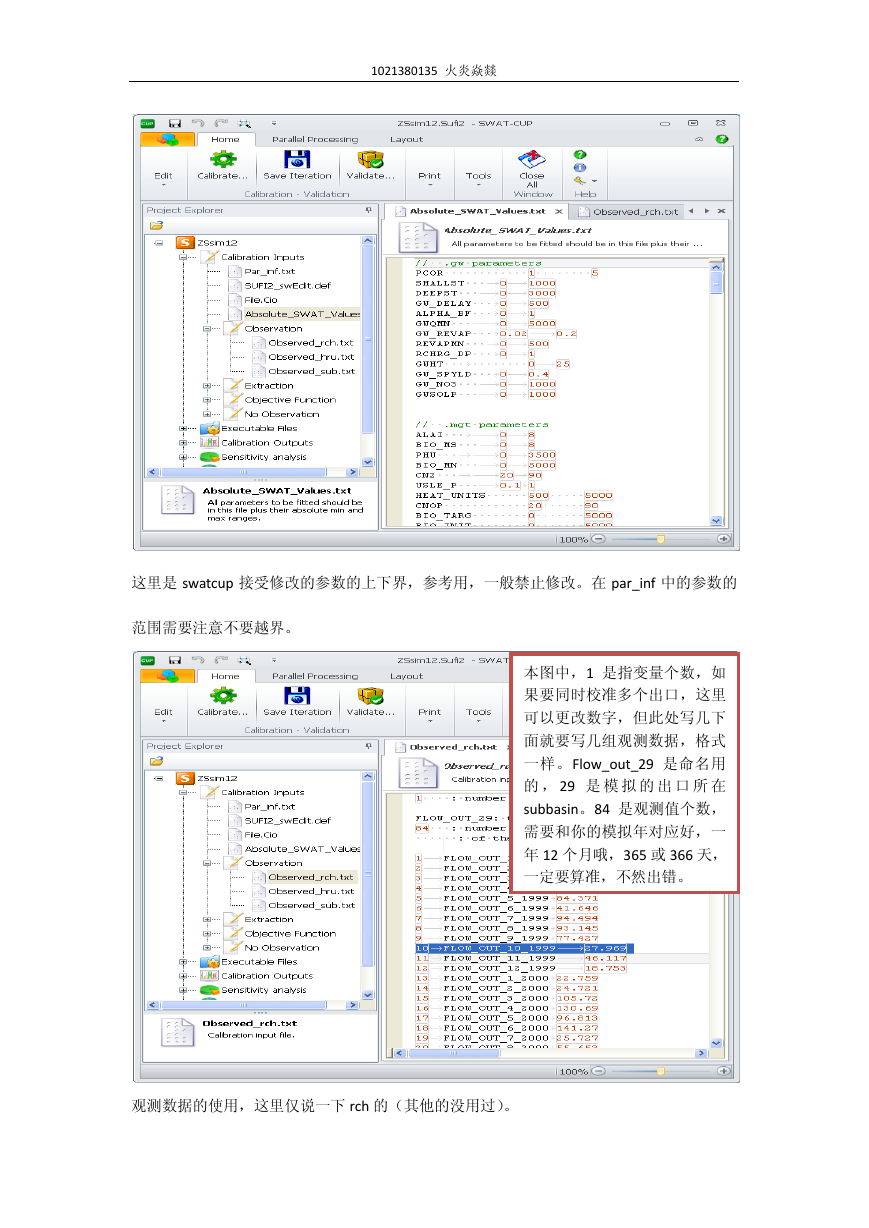
Task: Click save icon in top window's quick access bar
Action: pos(174,124)
